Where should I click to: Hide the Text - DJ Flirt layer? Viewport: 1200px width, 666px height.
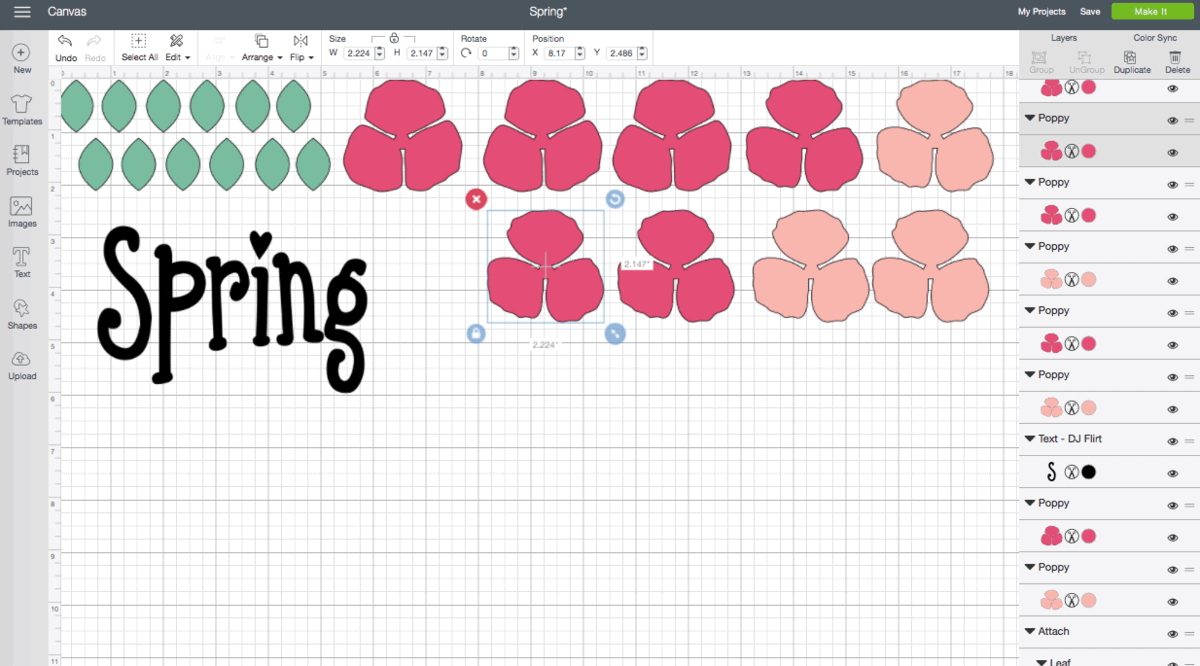[1172, 439]
